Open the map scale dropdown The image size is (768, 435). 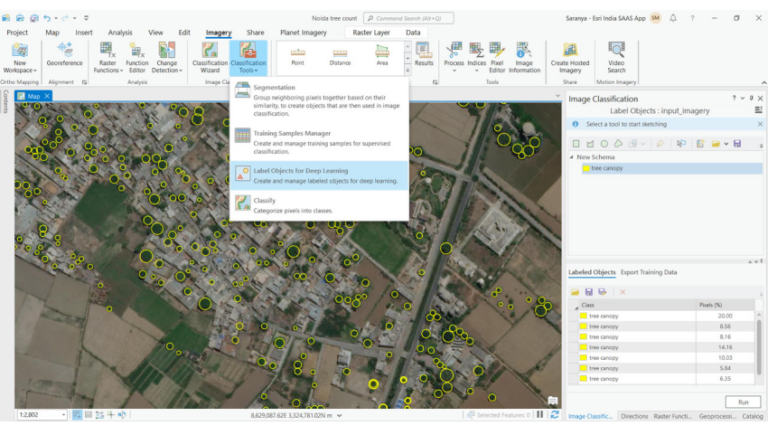click(63, 415)
